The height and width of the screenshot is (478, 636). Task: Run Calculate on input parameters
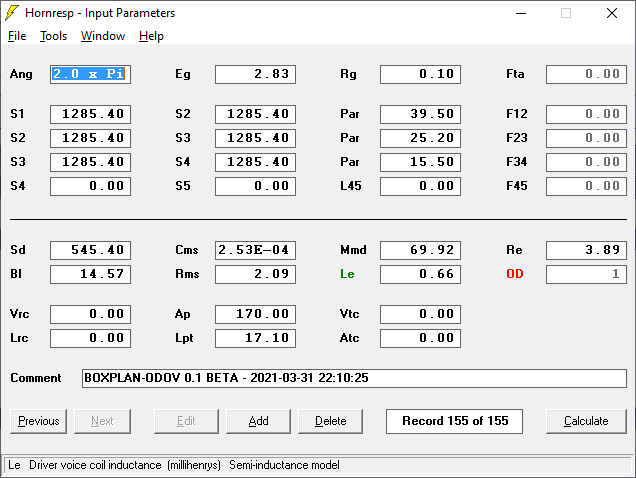[x=586, y=421]
